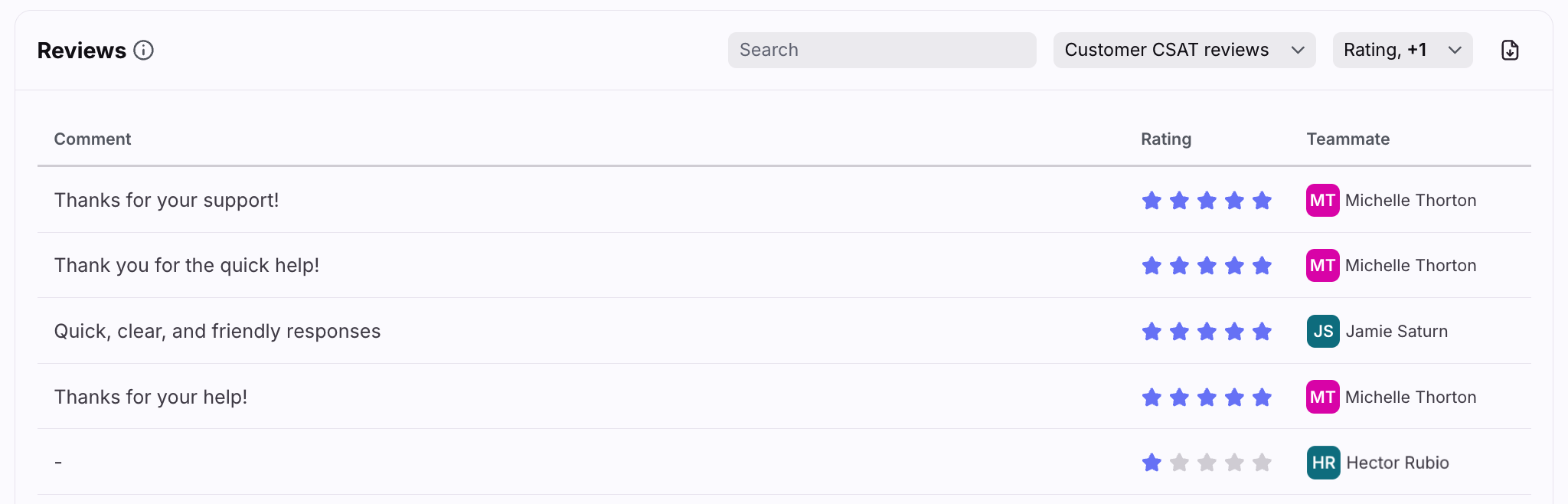Click Hector Rubio's HR avatar
The height and width of the screenshot is (504, 1568).
pyautogui.click(x=1323, y=463)
